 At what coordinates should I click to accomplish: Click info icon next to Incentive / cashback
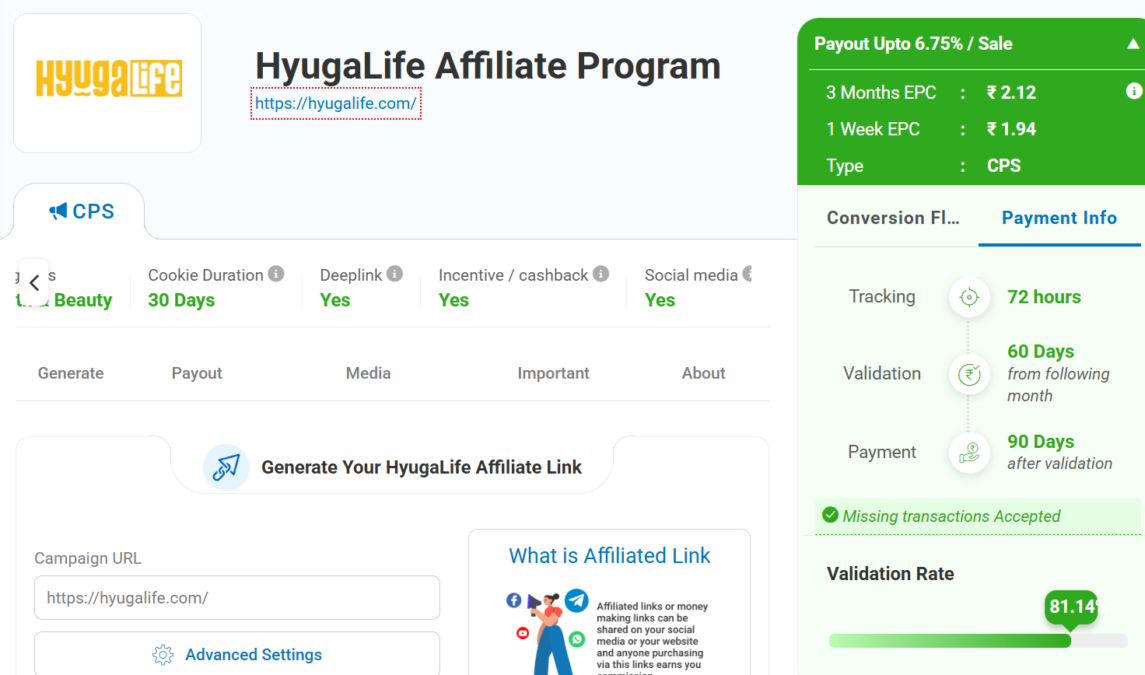point(601,274)
